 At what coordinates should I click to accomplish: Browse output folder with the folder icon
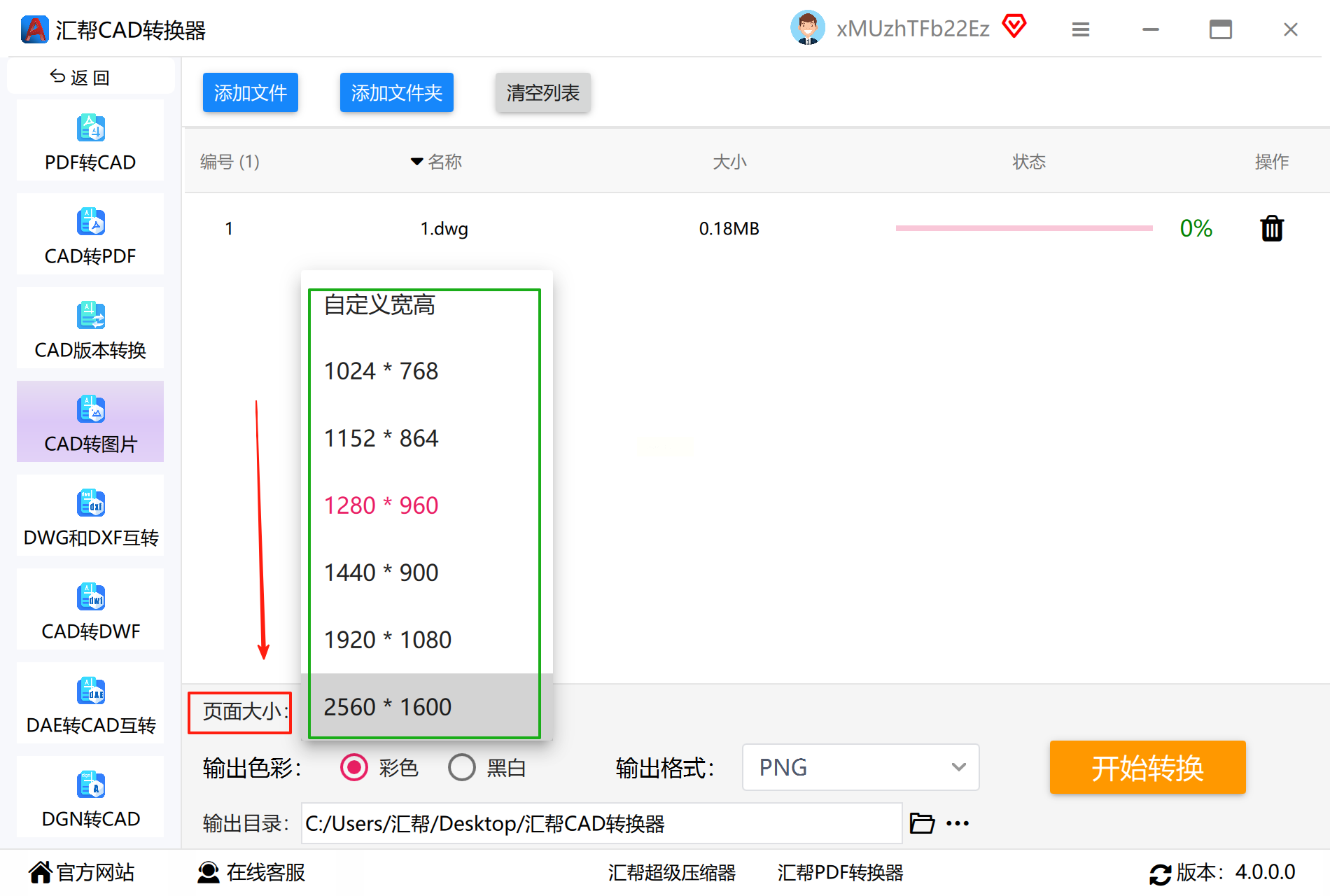pos(922,823)
